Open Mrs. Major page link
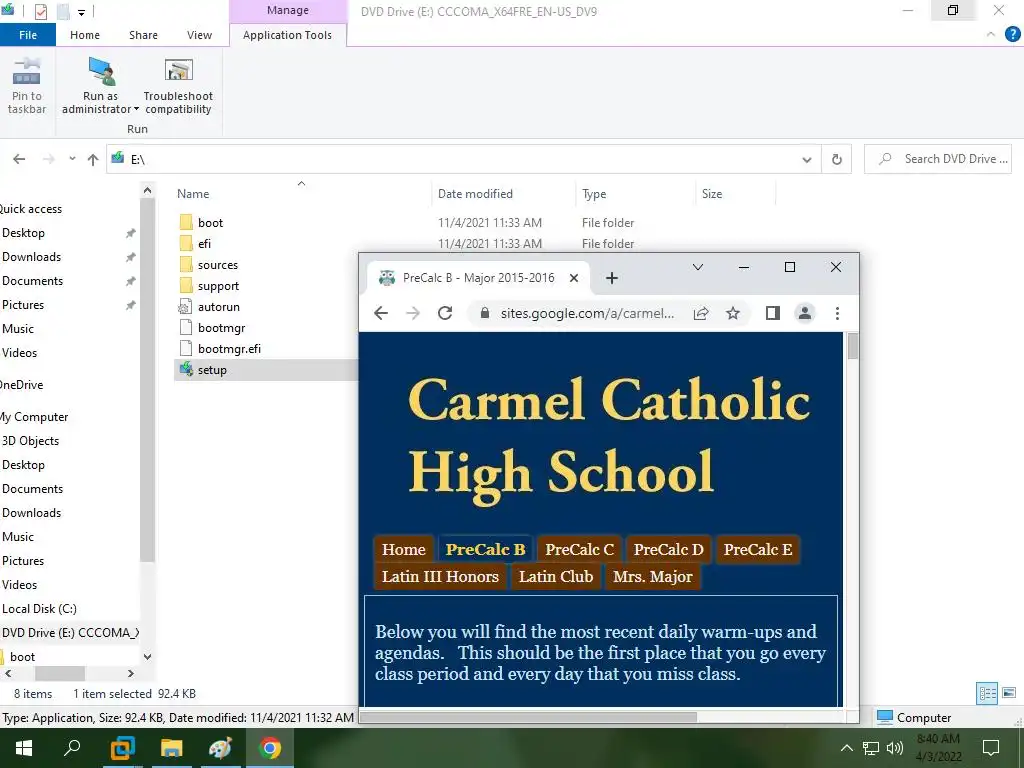The height and width of the screenshot is (768, 1024). tap(652, 577)
